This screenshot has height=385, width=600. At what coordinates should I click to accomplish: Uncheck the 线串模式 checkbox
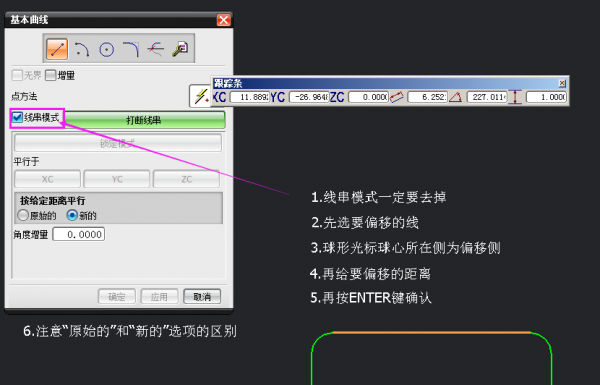(17, 117)
